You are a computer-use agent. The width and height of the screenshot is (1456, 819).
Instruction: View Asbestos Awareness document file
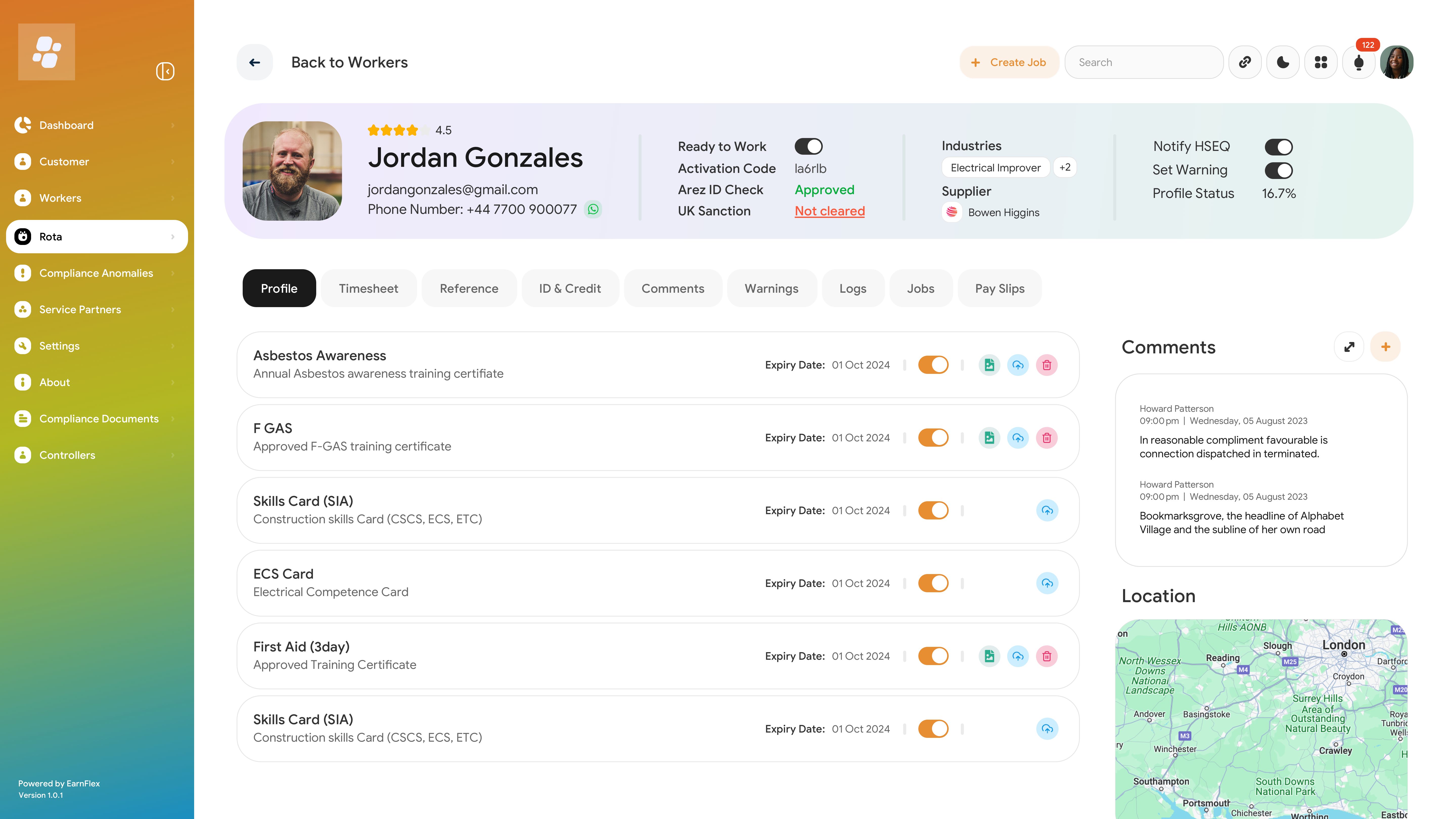tap(989, 365)
